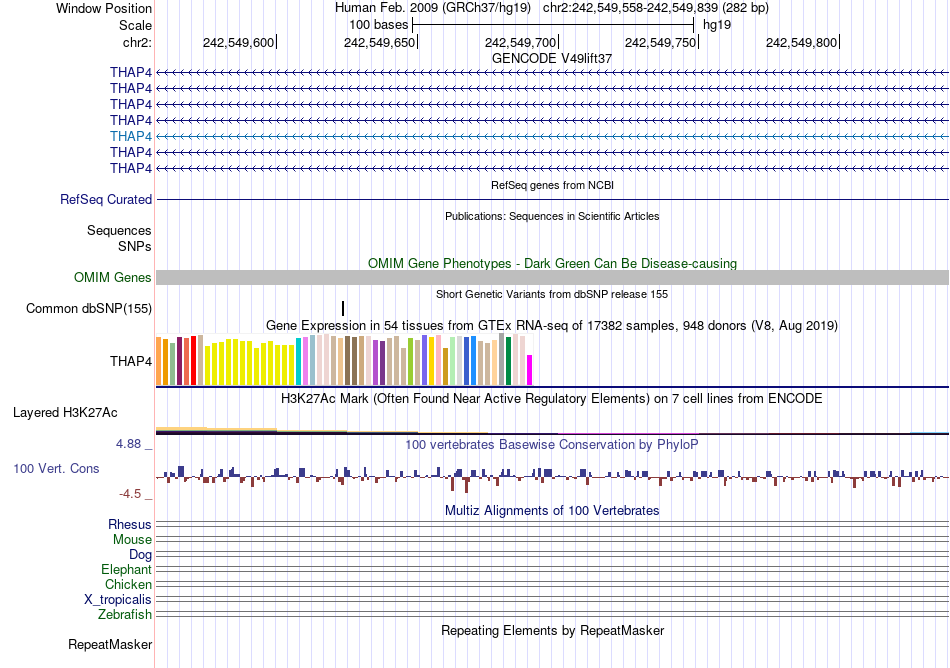Open the Layered H3K27Ac track label
Screen dimensions: 950x668
[x=65, y=412]
